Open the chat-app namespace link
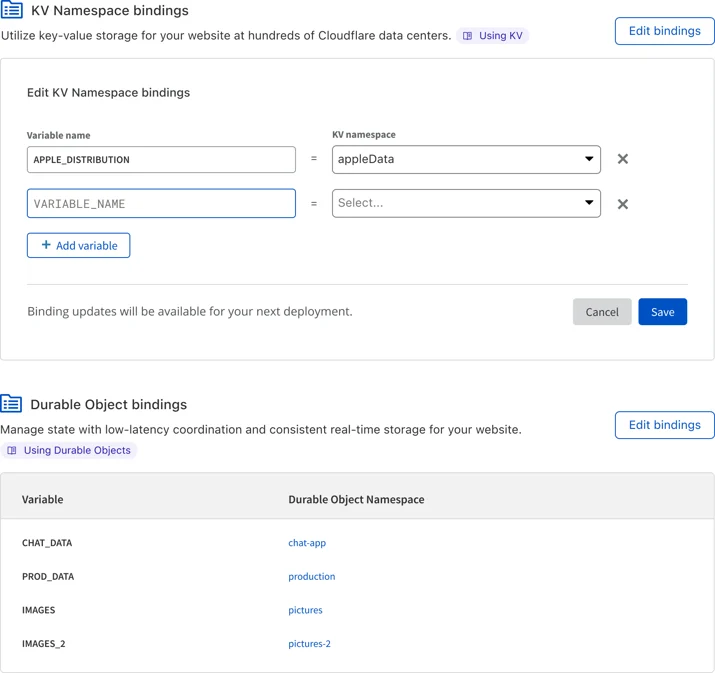The width and height of the screenshot is (715, 673). (307, 543)
